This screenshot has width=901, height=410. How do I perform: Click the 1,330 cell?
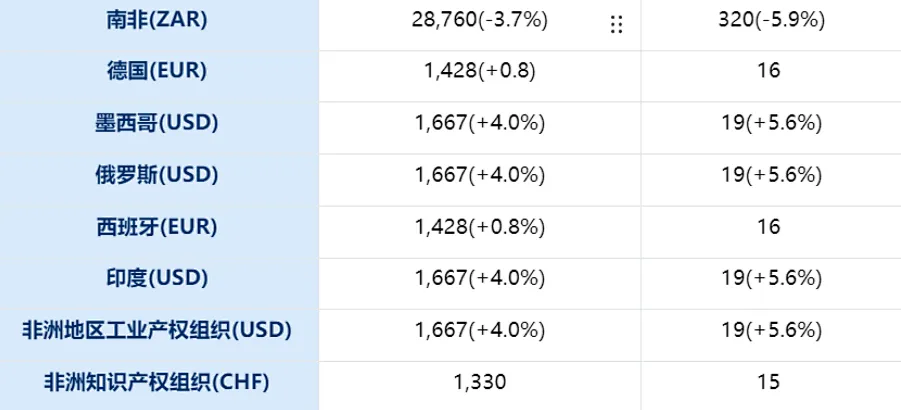(x=480, y=382)
